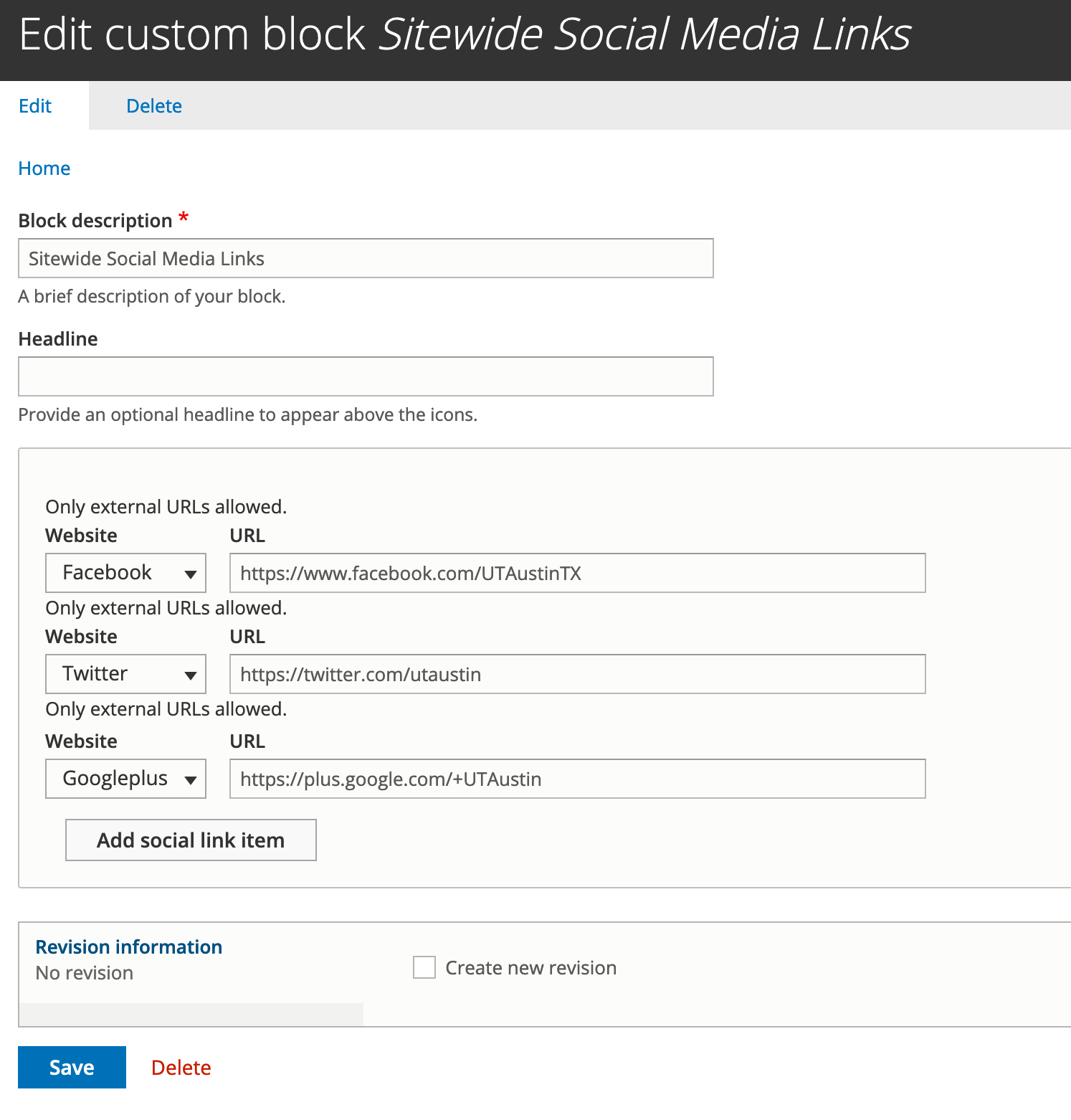Open the Revision information vertical tab
The width and height of the screenshot is (1071, 1120).
coord(129,948)
